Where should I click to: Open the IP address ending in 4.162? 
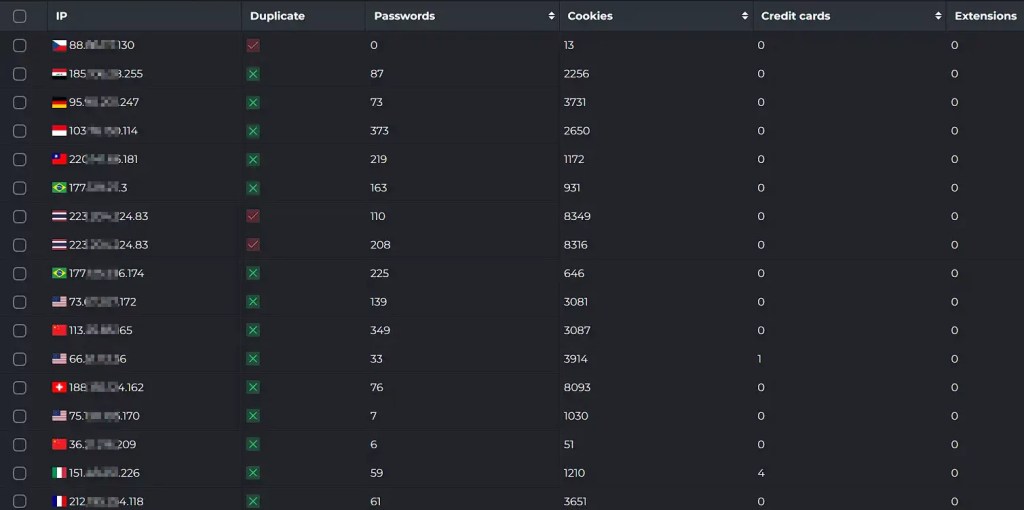pos(106,387)
